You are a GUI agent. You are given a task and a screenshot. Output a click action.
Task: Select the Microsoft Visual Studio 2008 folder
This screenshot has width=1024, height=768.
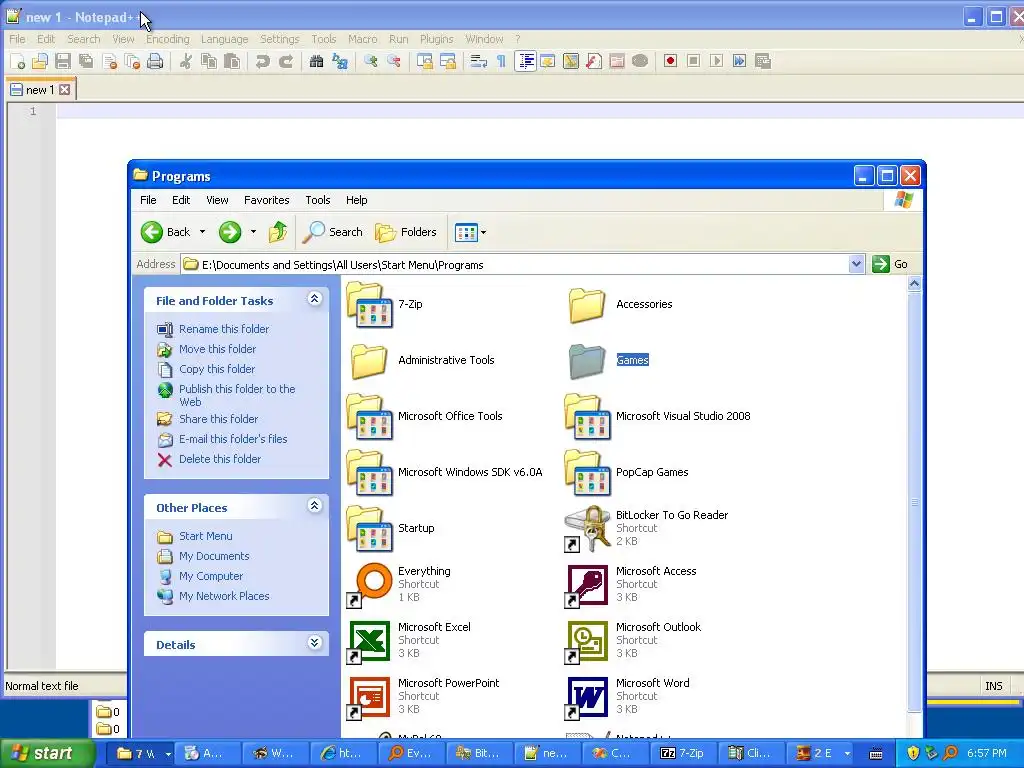point(658,416)
